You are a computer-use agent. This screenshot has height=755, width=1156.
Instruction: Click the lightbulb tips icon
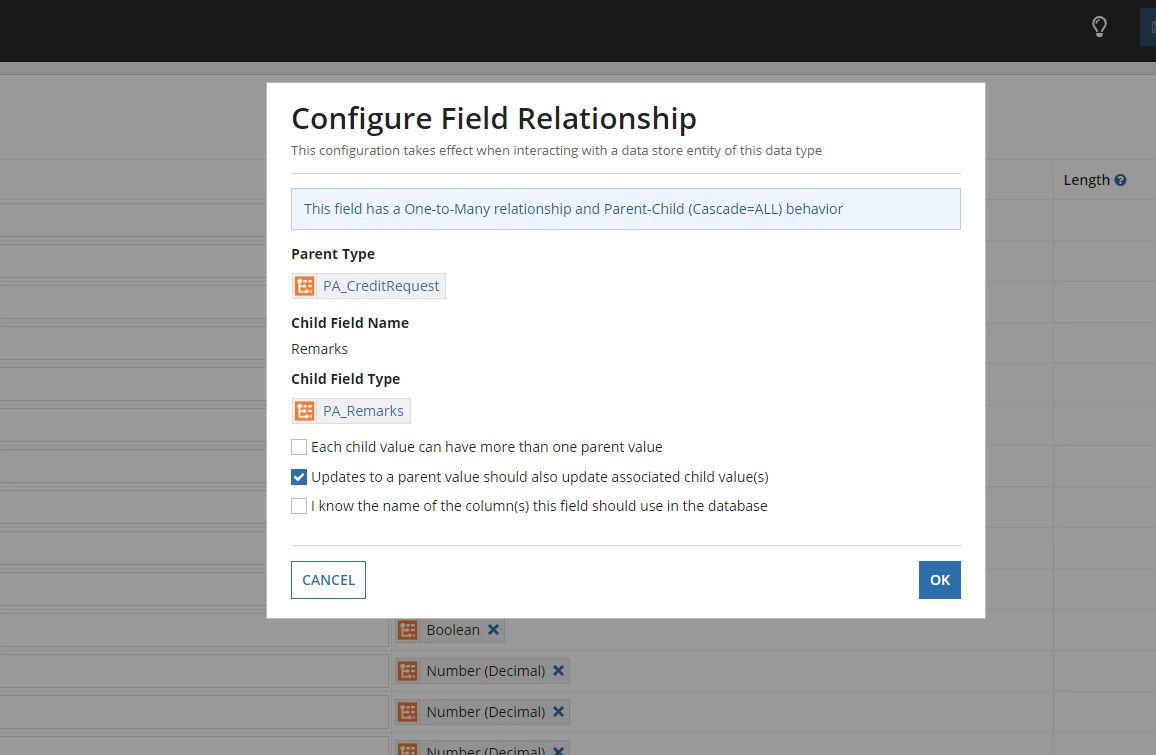click(x=1099, y=27)
